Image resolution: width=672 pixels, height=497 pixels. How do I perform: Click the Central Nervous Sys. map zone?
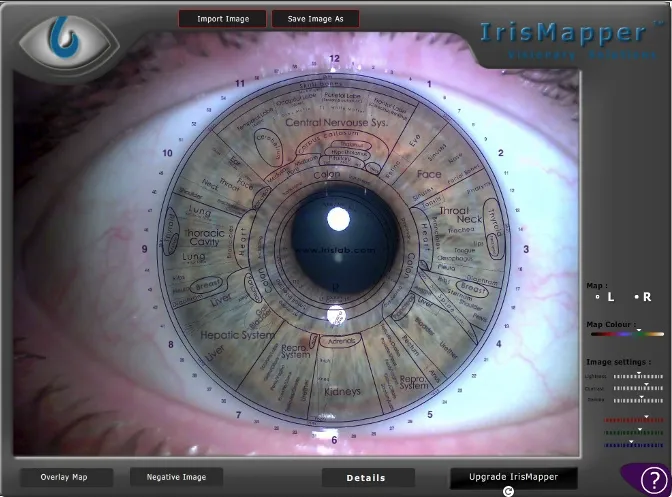point(336,123)
